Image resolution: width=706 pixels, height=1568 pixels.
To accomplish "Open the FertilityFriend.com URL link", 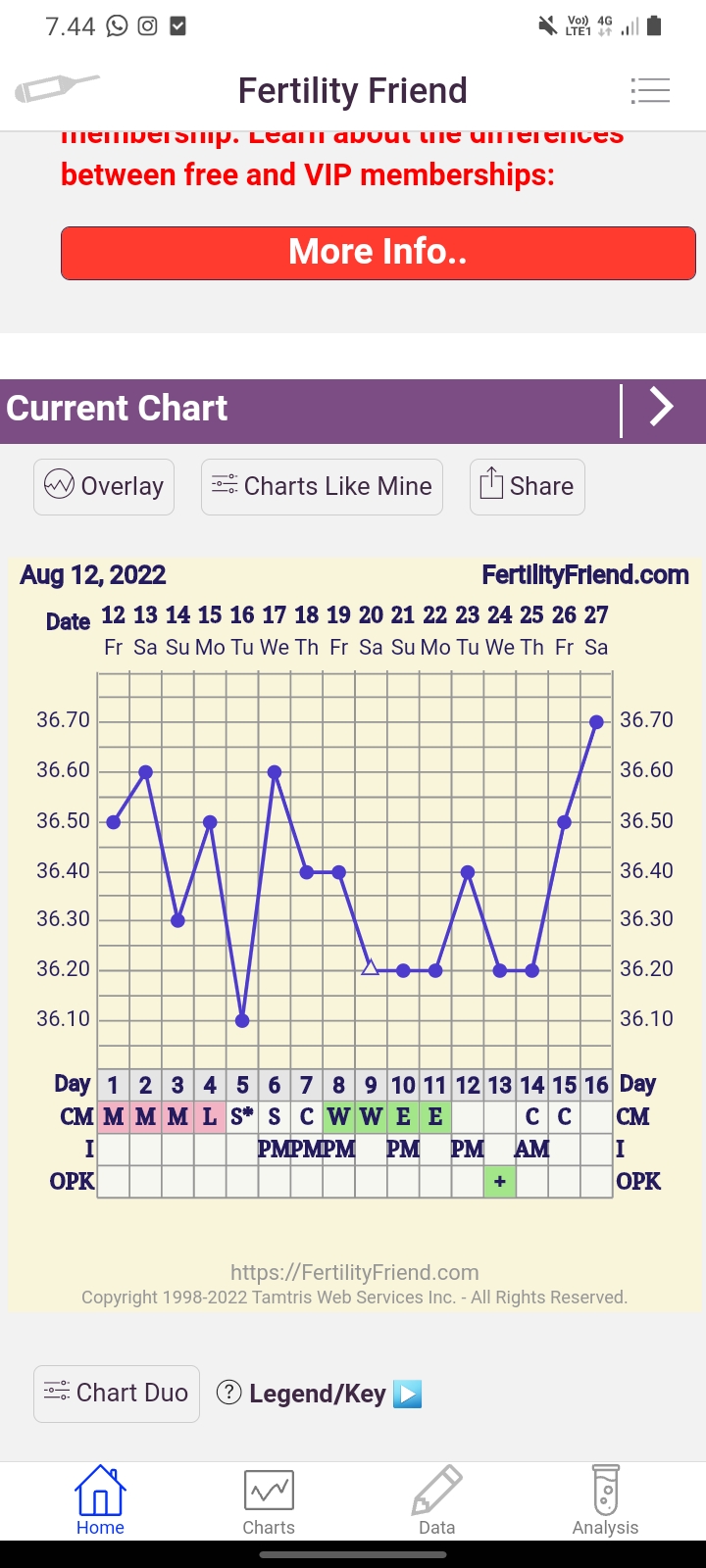I will [x=355, y=1272].
